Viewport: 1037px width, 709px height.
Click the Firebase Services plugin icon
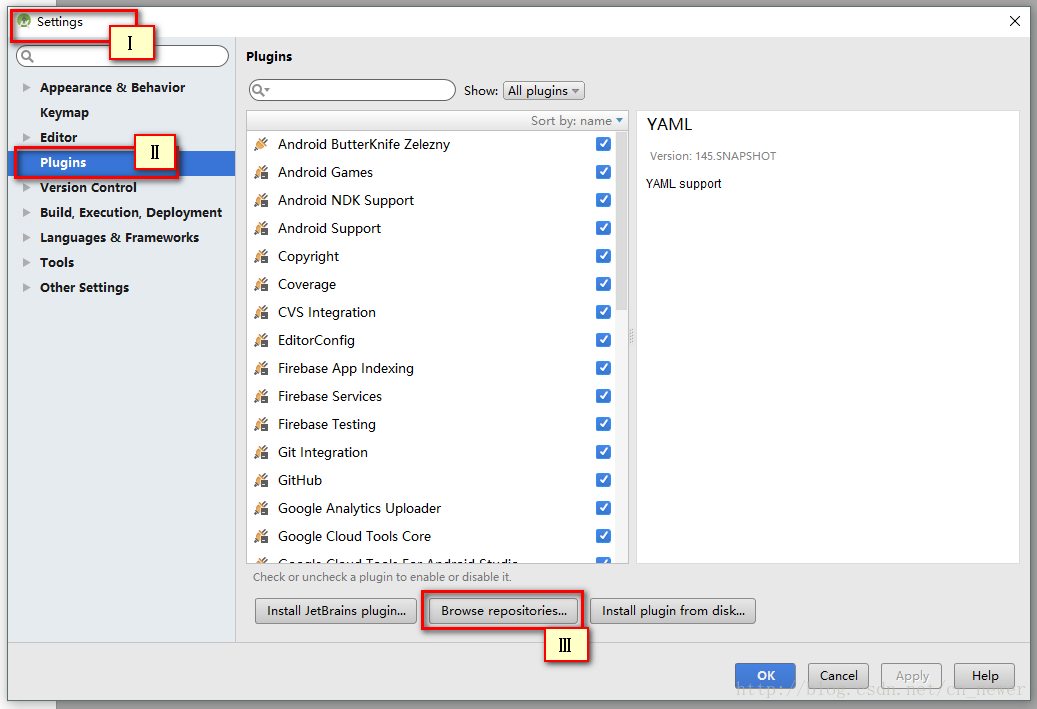261,396
